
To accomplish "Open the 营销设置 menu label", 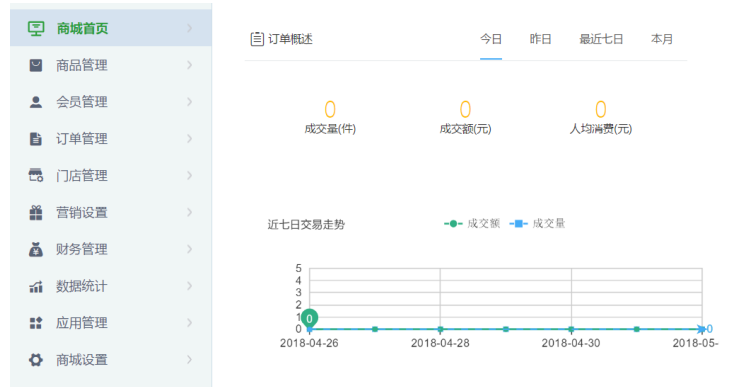I will pyautogui.click(x=82, y=212).
